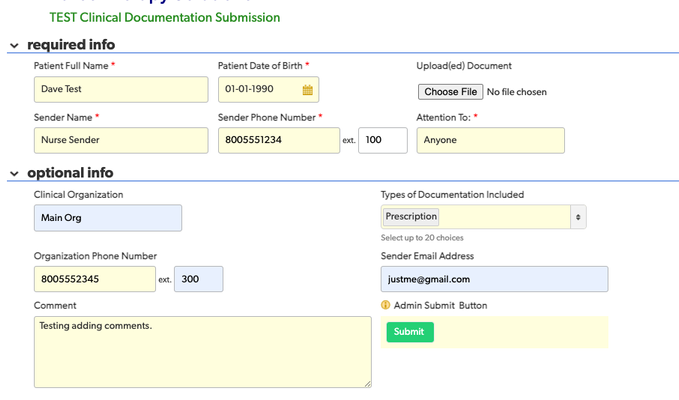Screen dimensions: 679x400
Task: Click the Organization Phone Number field
Action: click(95, 279)
